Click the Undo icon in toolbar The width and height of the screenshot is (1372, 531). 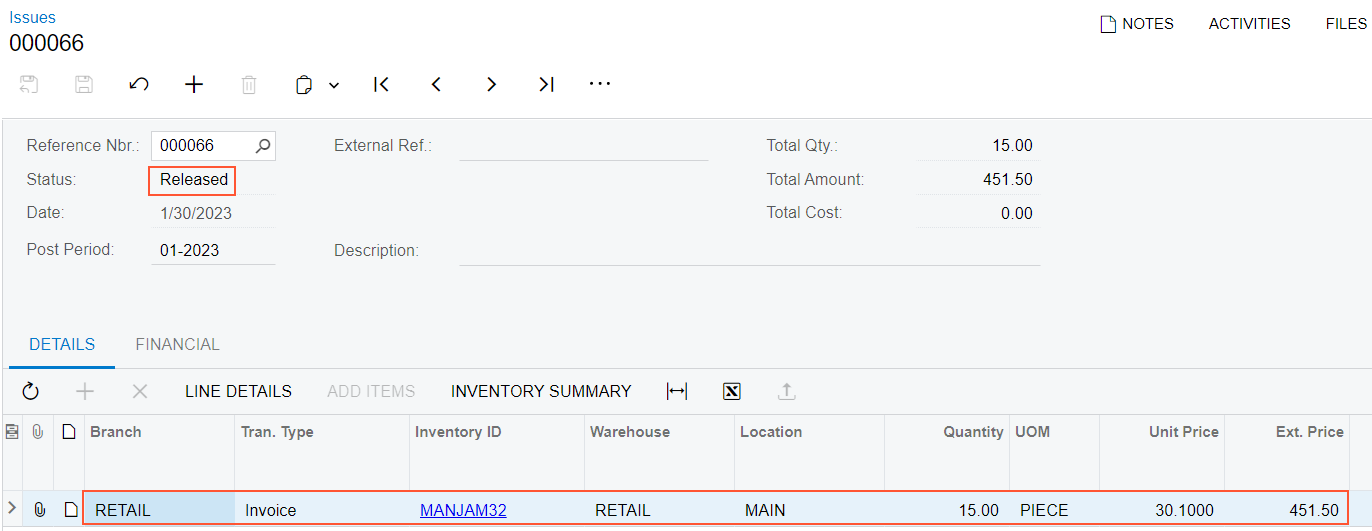pos(139,85)
